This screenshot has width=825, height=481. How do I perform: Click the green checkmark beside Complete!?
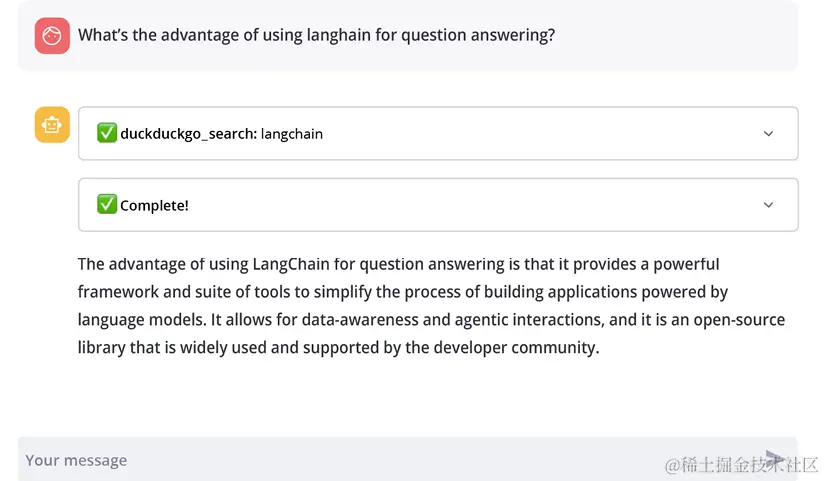point(107,204)
